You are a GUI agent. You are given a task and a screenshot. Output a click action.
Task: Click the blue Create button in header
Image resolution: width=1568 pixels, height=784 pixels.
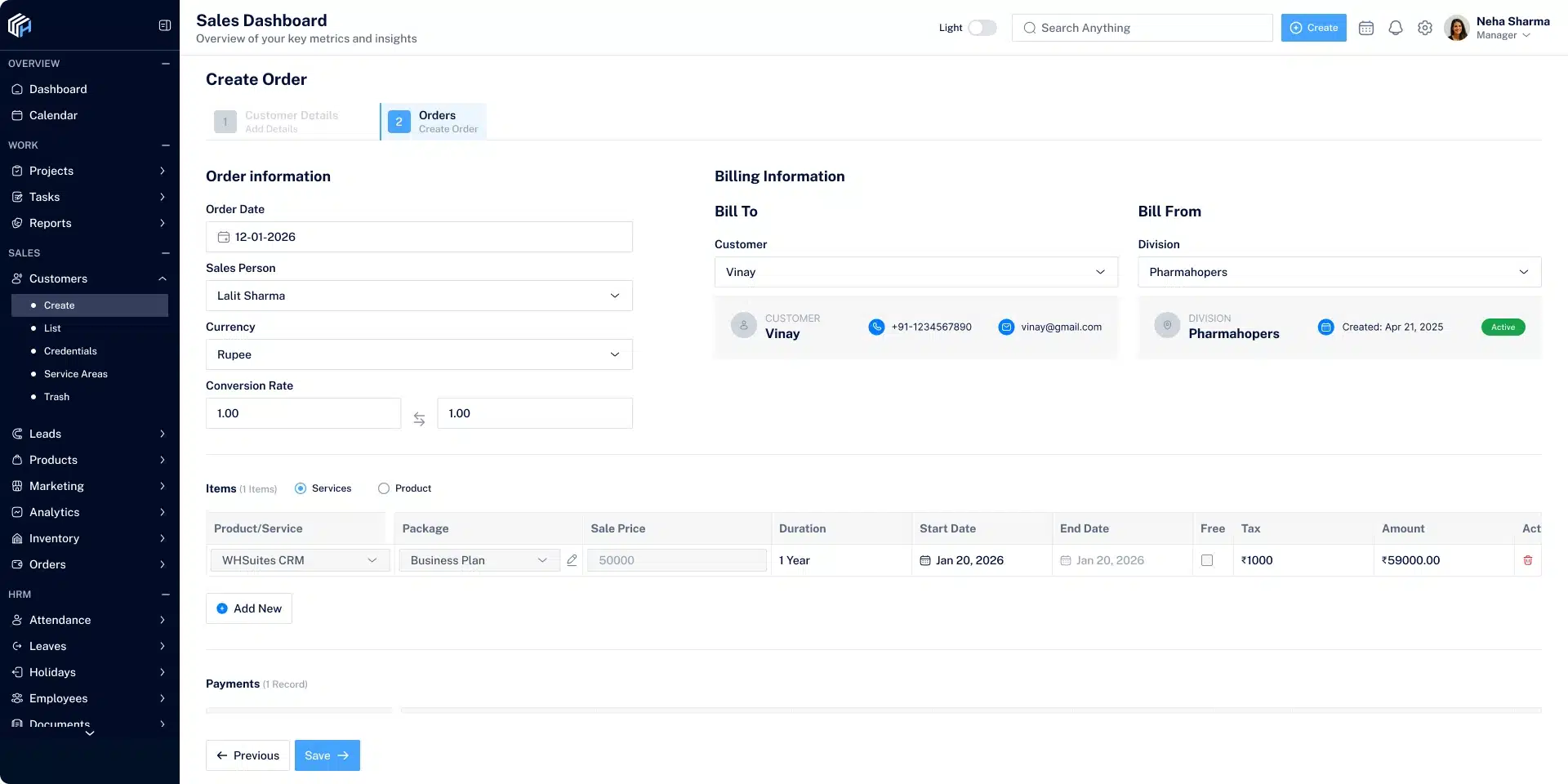(x=1313, y=28)
